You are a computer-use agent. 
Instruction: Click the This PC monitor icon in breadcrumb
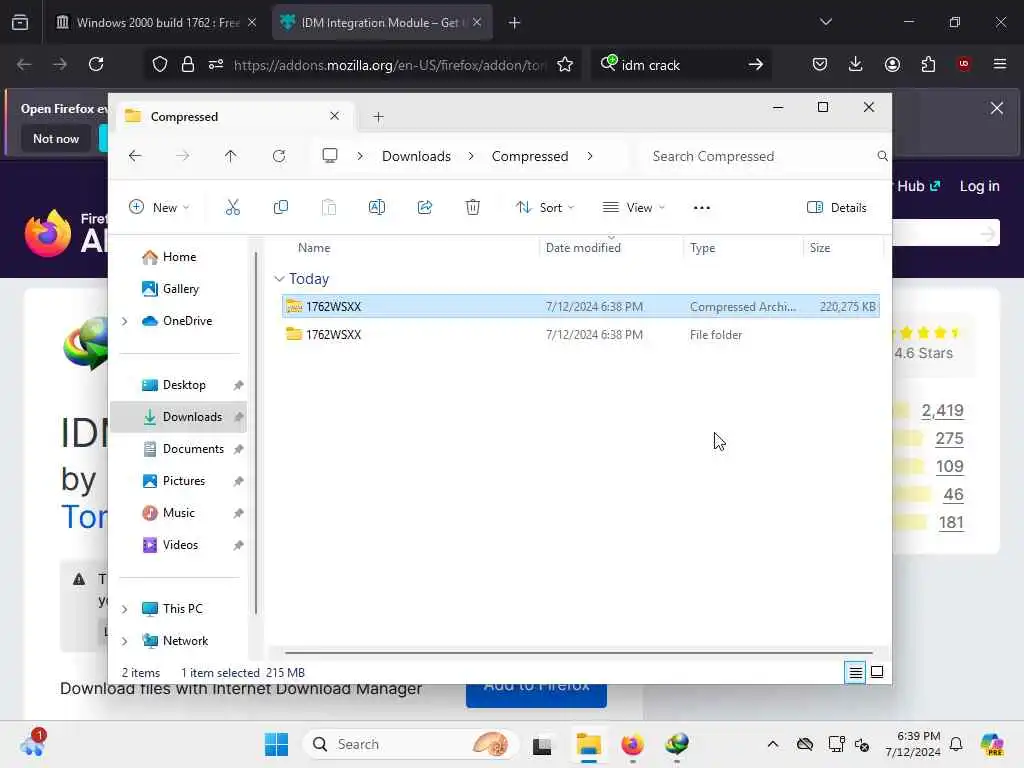click(330, 155)
